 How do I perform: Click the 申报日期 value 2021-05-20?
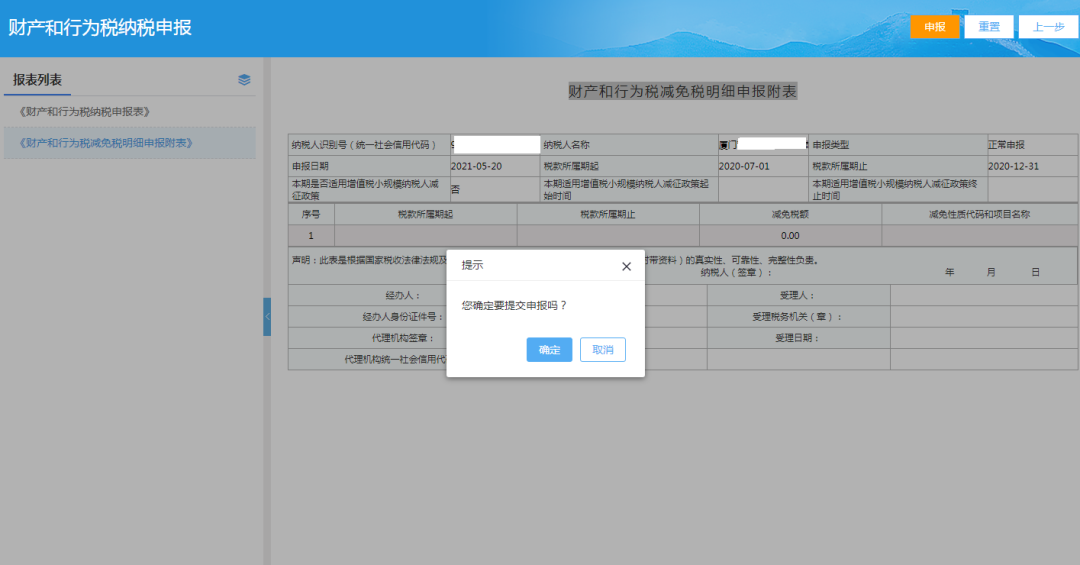(477, 166)
